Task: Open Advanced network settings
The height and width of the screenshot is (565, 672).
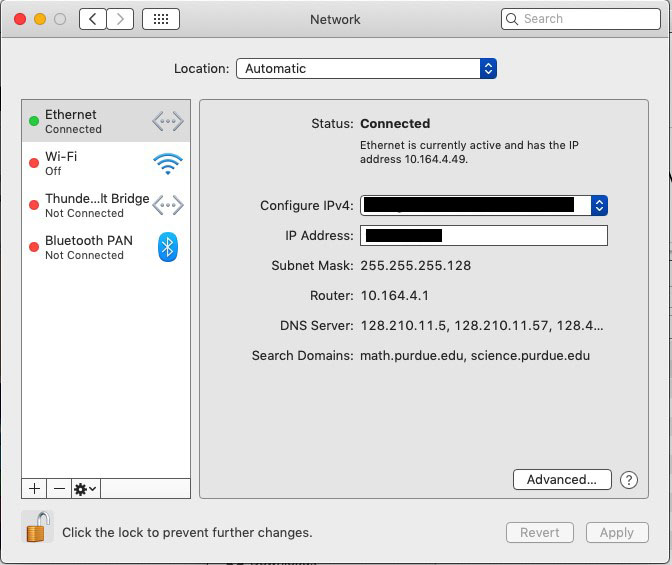Action: [561, 480]
